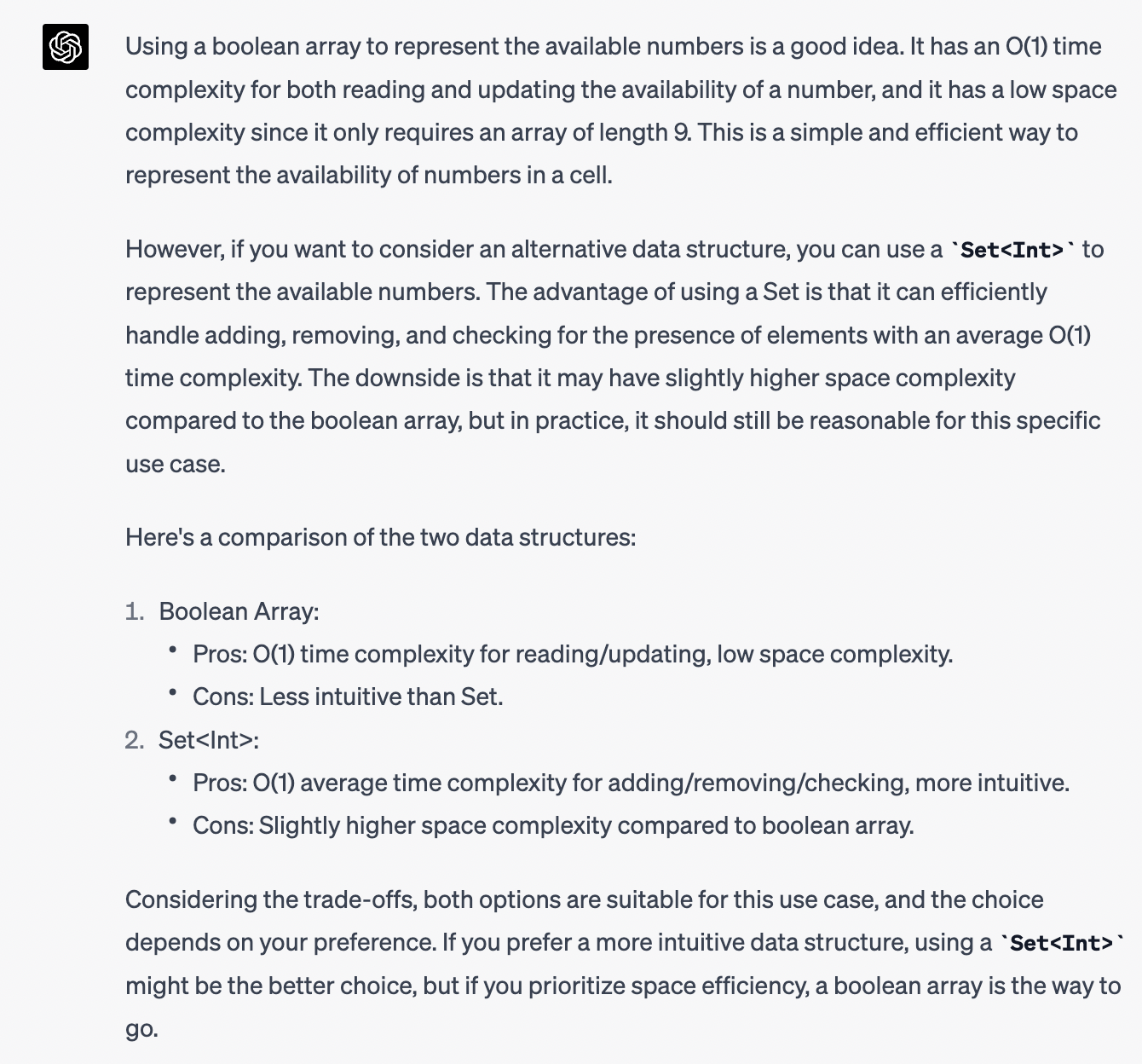Screen dimensions: 1142x1064
Task: Click the ChatGPT logo avatar
Action: [x=66, y=47]
